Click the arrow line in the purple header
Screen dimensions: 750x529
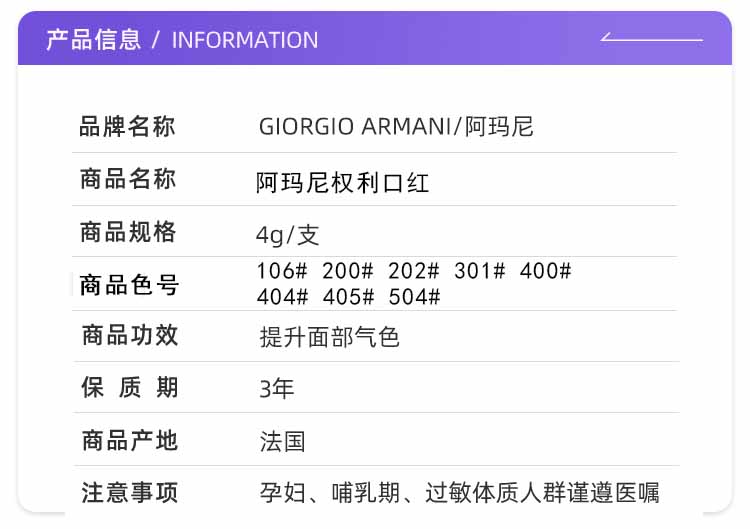click(651, 39)
